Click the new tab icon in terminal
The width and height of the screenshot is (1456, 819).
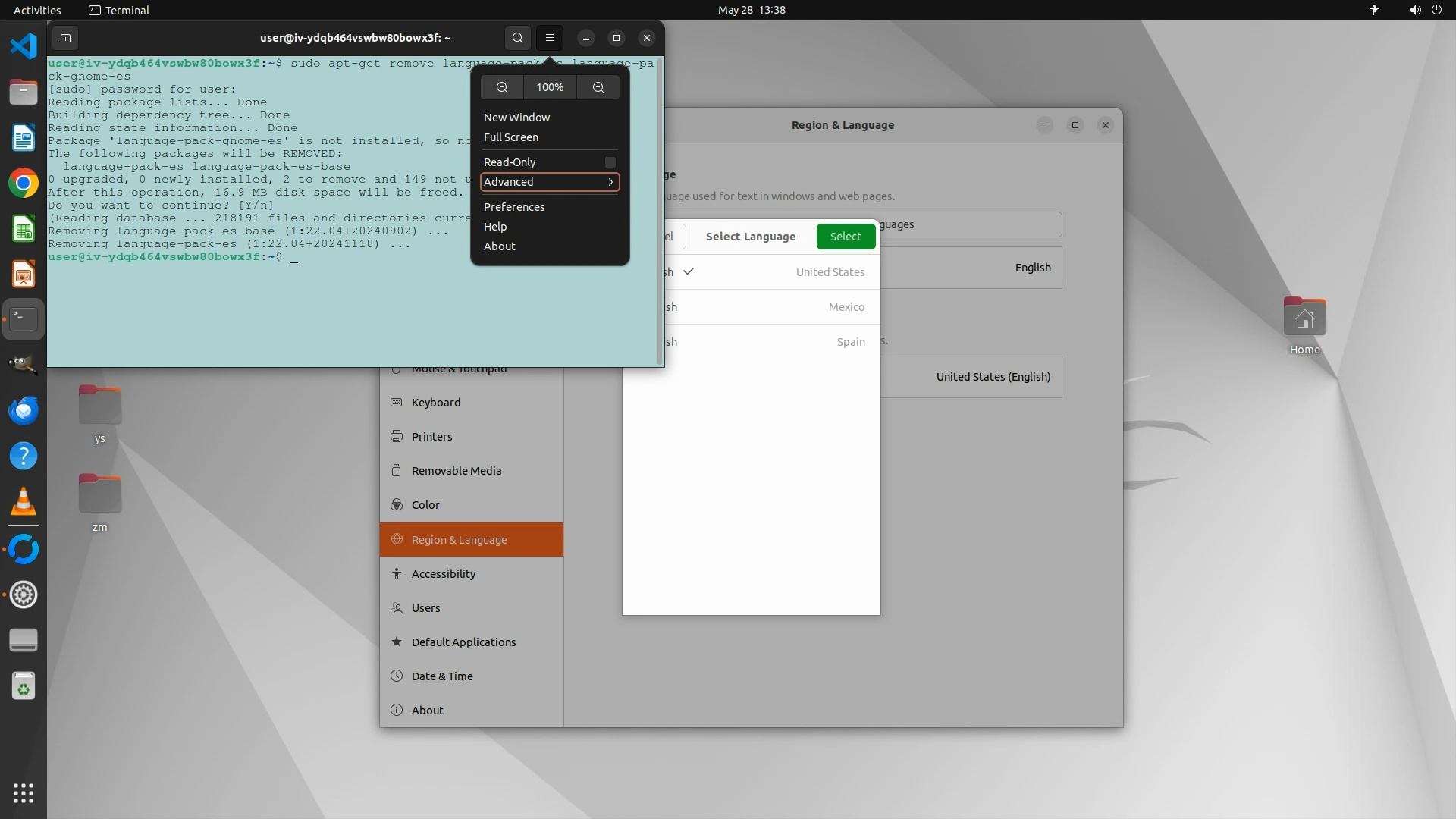pyautogui.click(x=65, y=38)
